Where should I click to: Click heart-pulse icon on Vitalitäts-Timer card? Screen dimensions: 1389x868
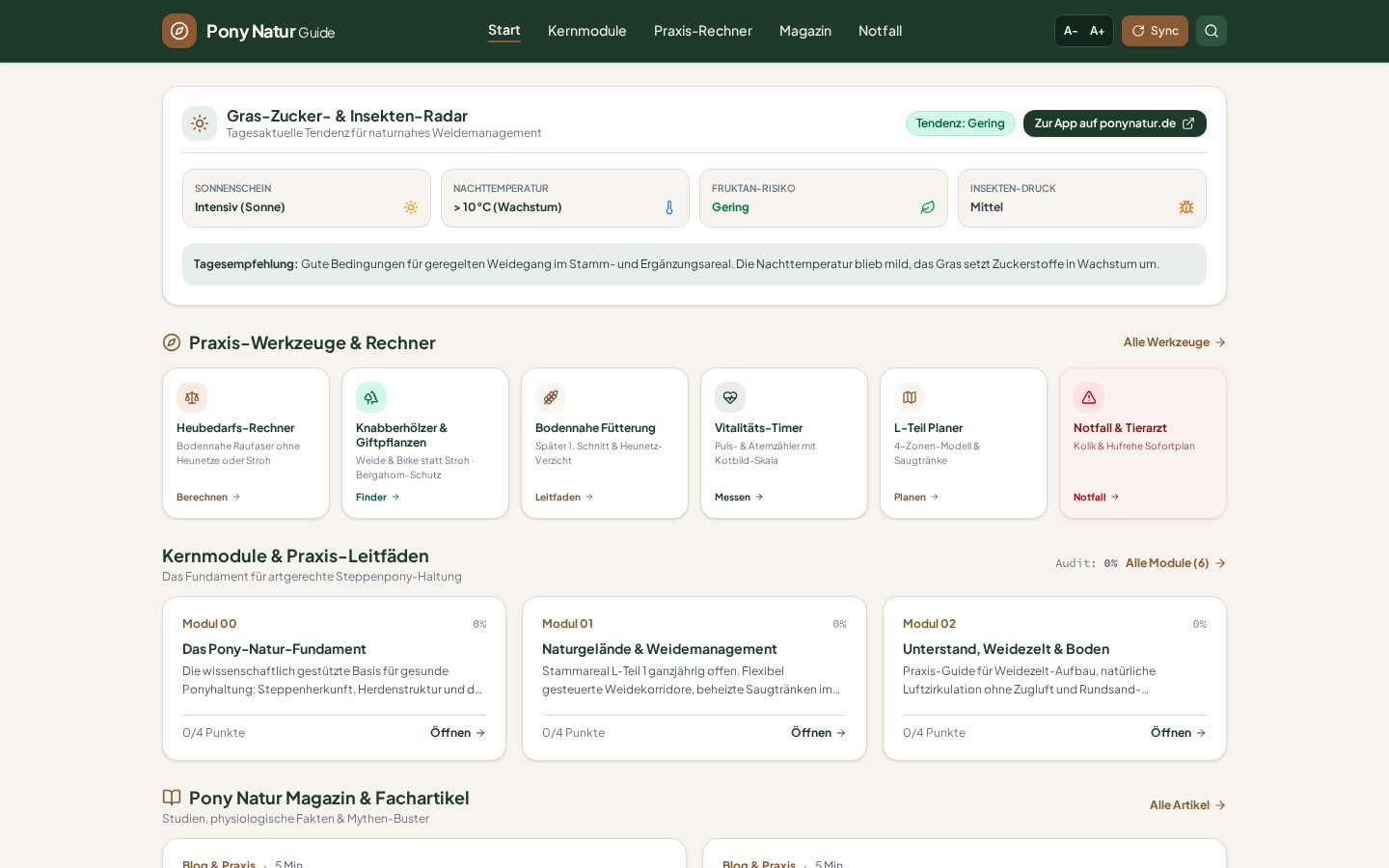[x=730, y=397]
